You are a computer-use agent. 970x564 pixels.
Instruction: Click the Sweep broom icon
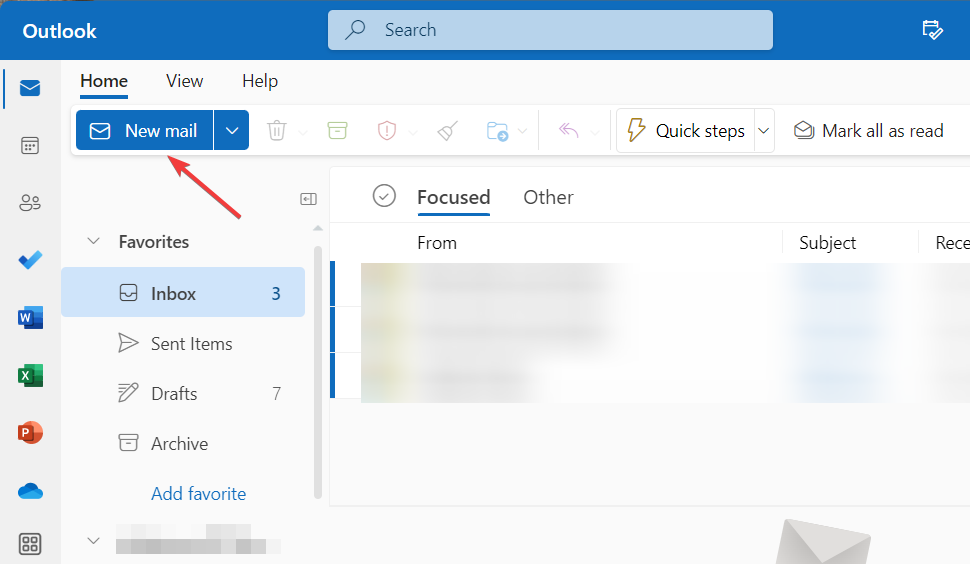point(447,130)
